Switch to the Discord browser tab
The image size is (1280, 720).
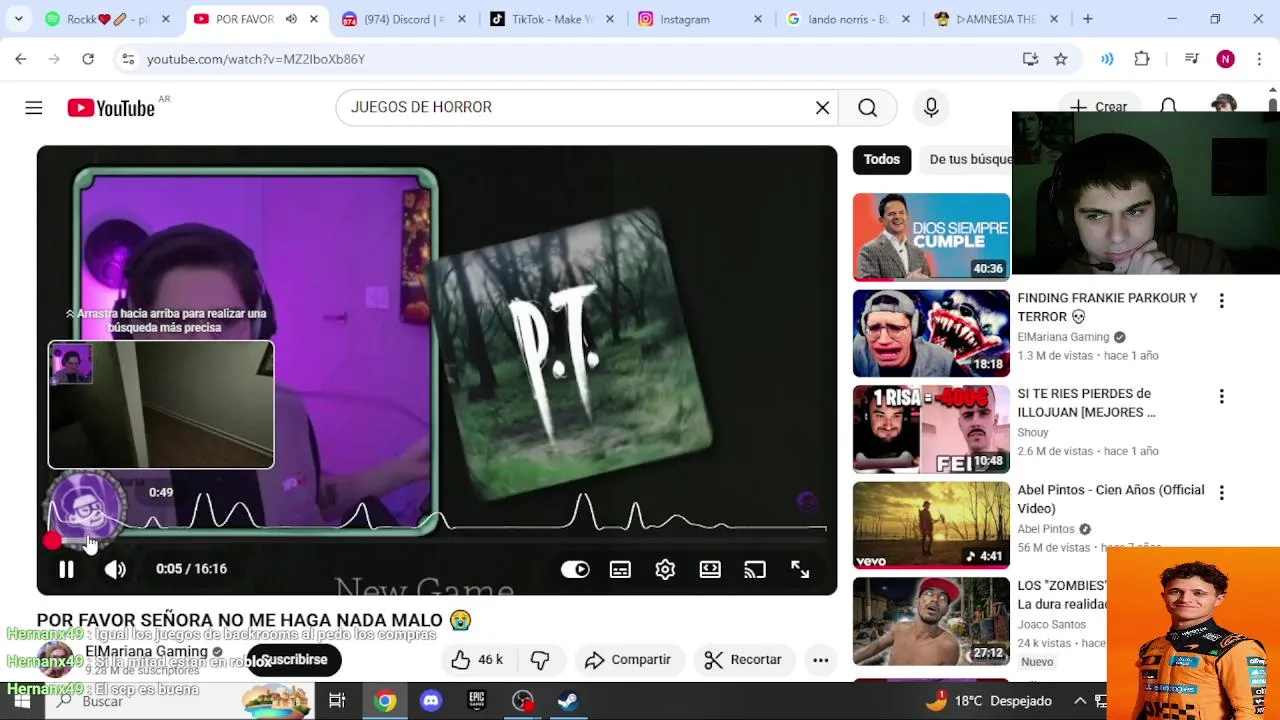[x=403, y=19]
